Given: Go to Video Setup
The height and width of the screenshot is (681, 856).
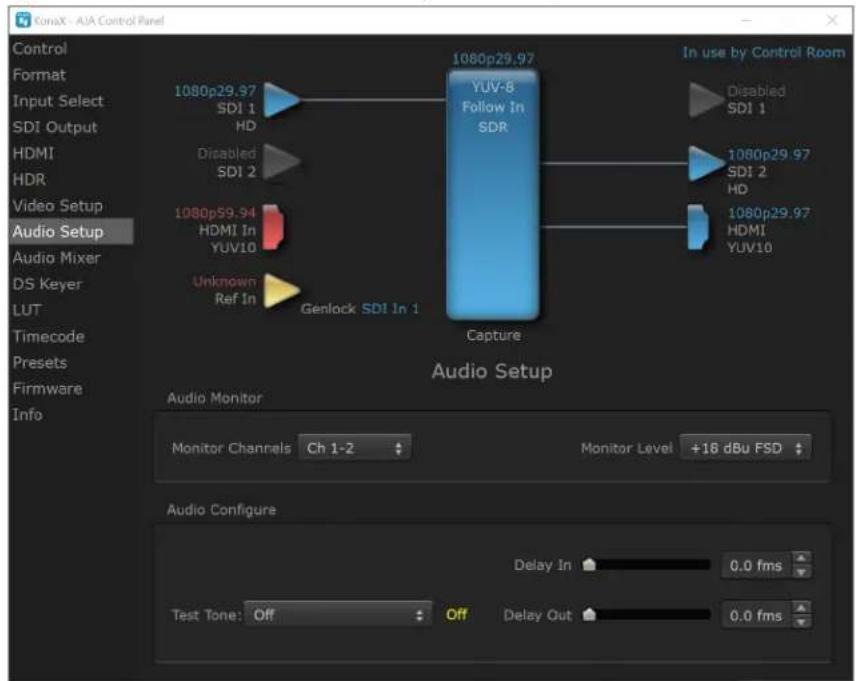Looking at the screenshot, I should click(x=57, y=206).
